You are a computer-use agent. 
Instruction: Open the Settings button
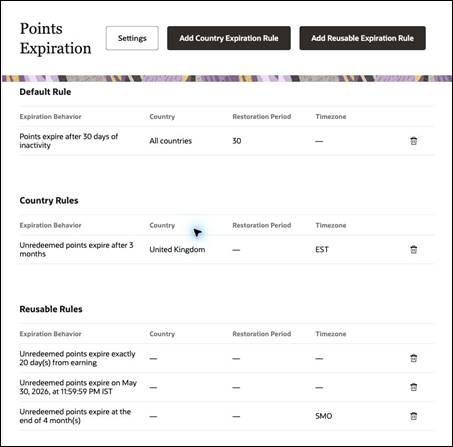132,38
